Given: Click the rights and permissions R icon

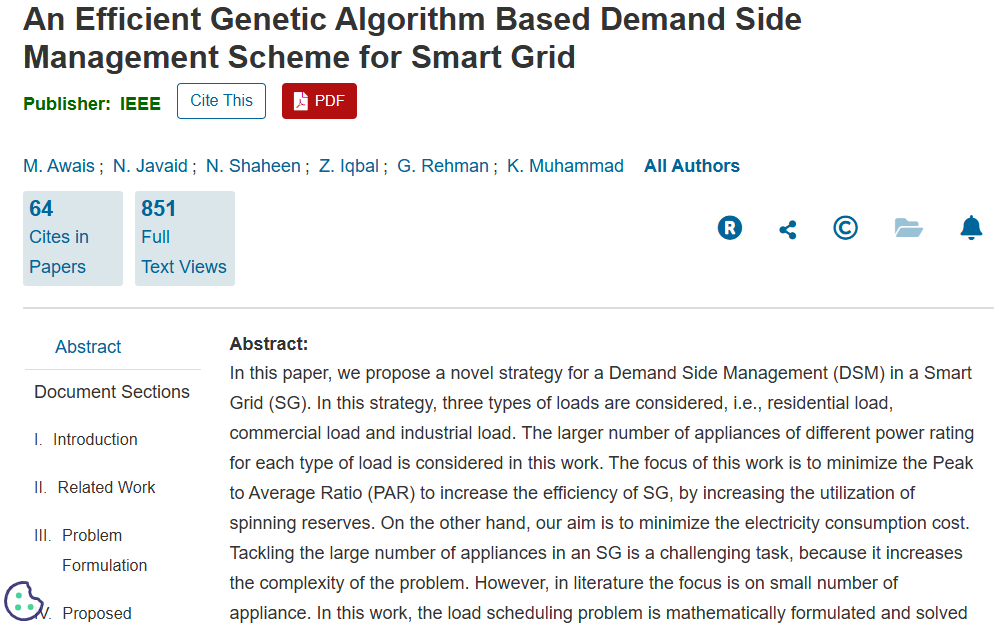Looking at the screenshot, I should [x=730, y=228].
